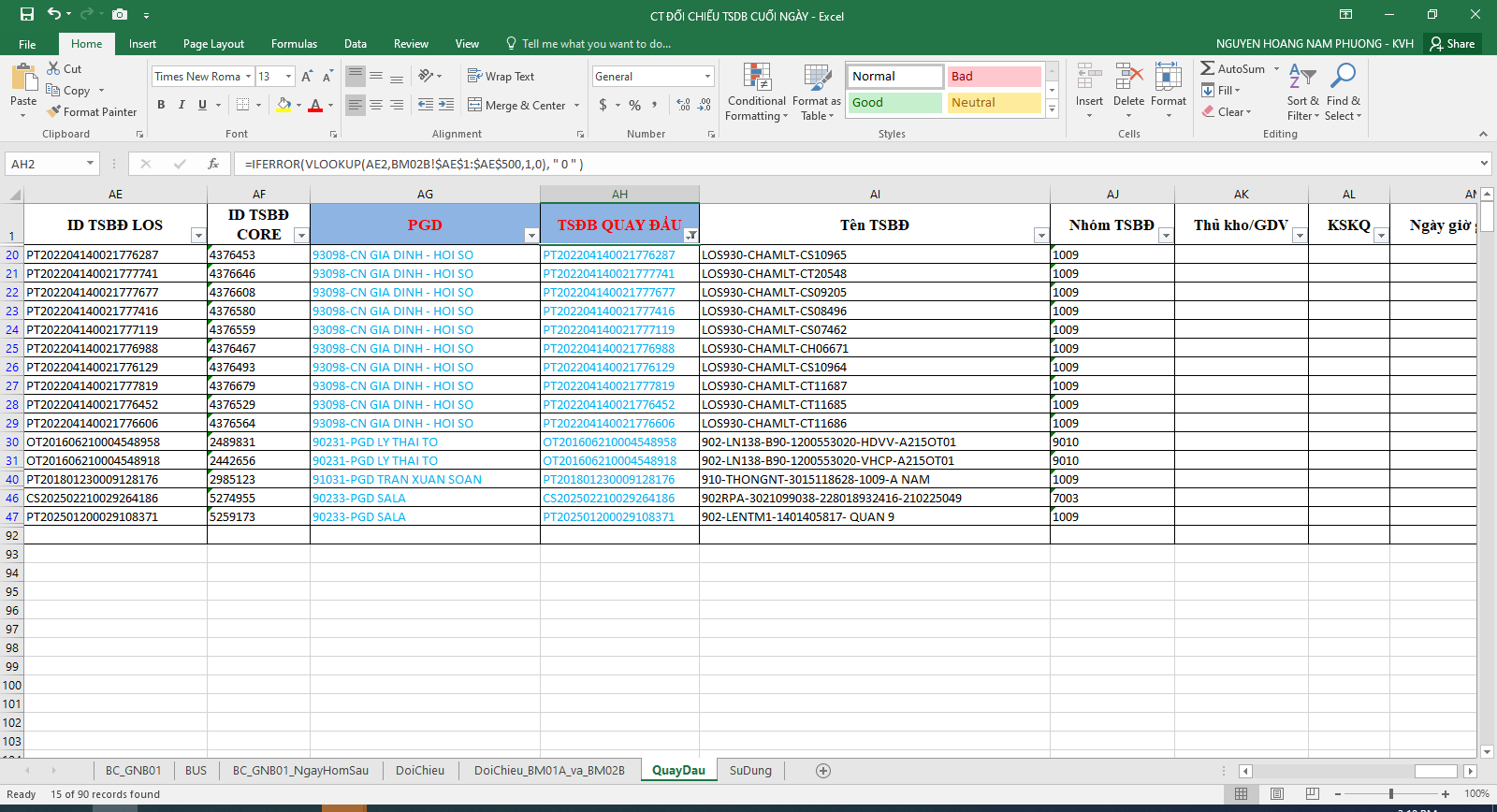This screenshot has height=812, width=1497.
Task: Open the filter dropdown on Tên TSBĐ
Action: [x=1040, y=235]
